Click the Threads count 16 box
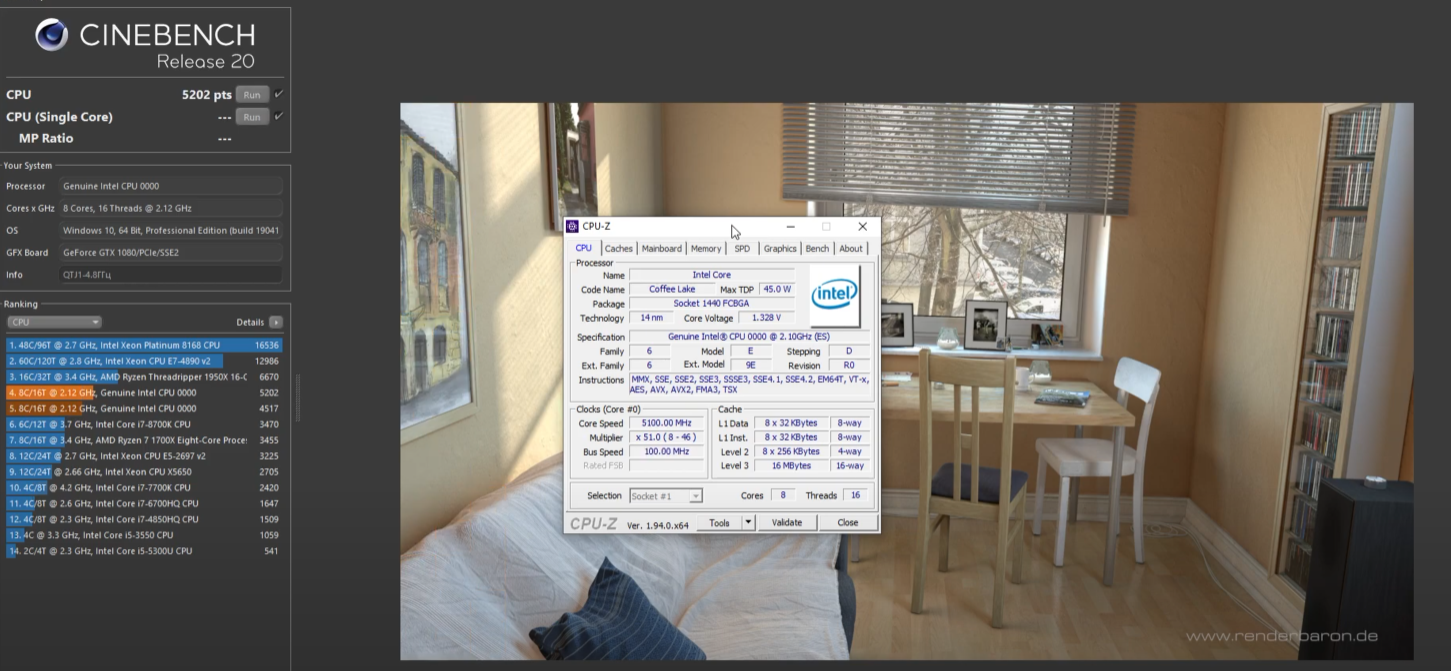Screen dimensions: 1451x671 [x=855, y=495]
